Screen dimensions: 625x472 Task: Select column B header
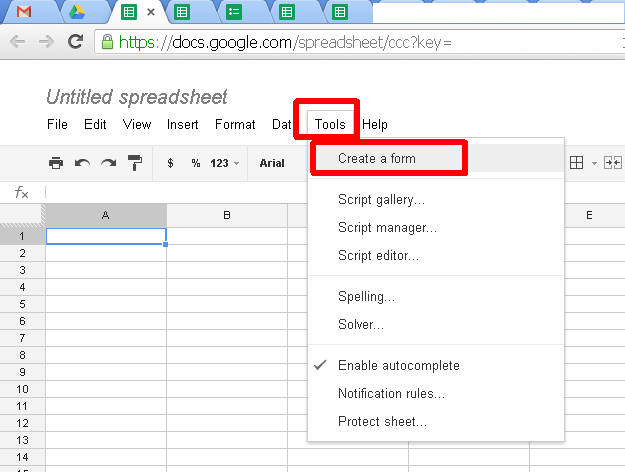[x=227, y=215]
